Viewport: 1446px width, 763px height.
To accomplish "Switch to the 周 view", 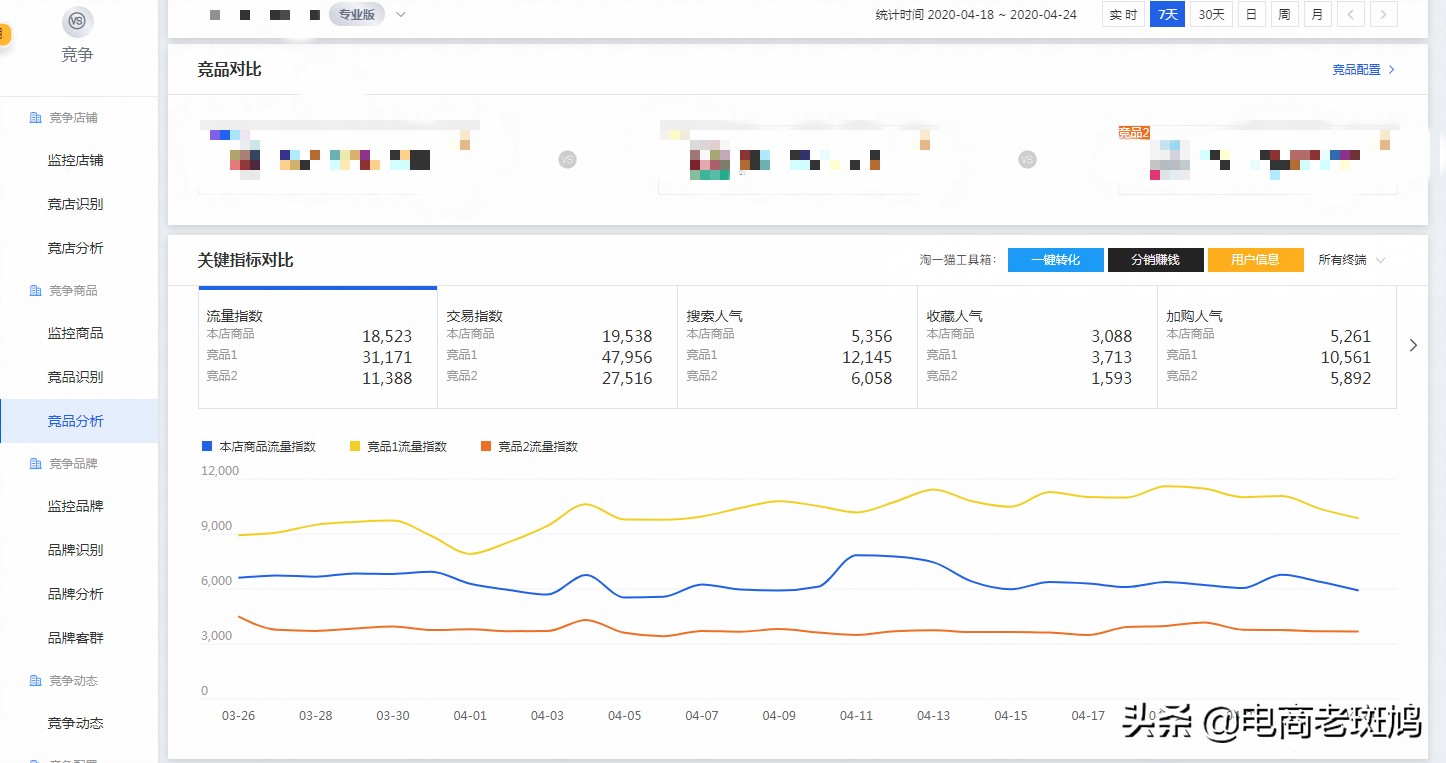I will [1284, 14].
